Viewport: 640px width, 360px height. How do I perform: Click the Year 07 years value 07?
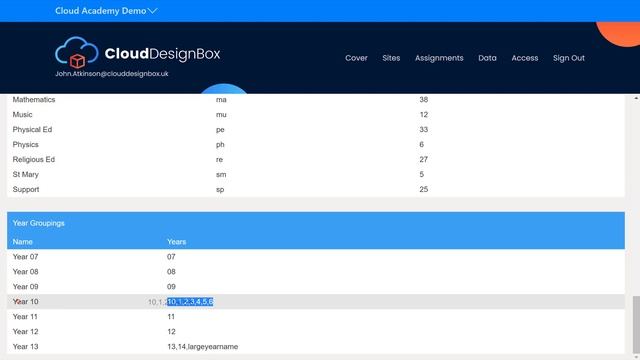click(x=171, y=257)
